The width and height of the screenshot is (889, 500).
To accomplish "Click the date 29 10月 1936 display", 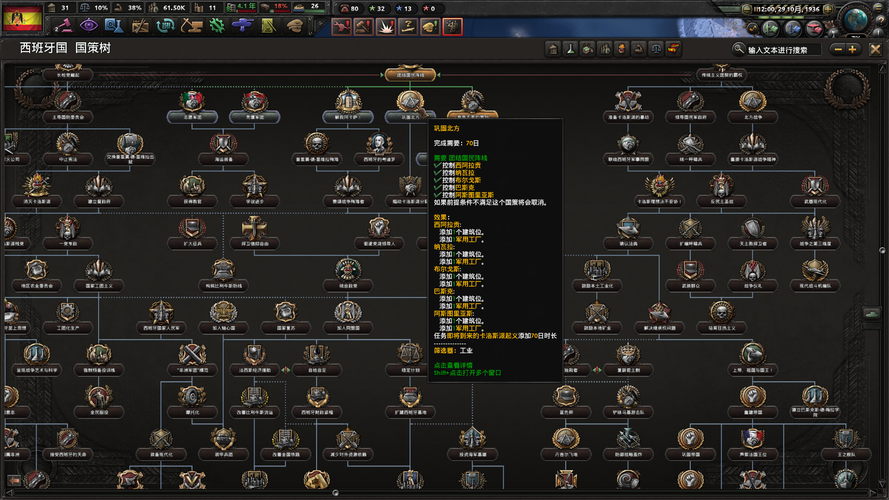I will [787, 9].
